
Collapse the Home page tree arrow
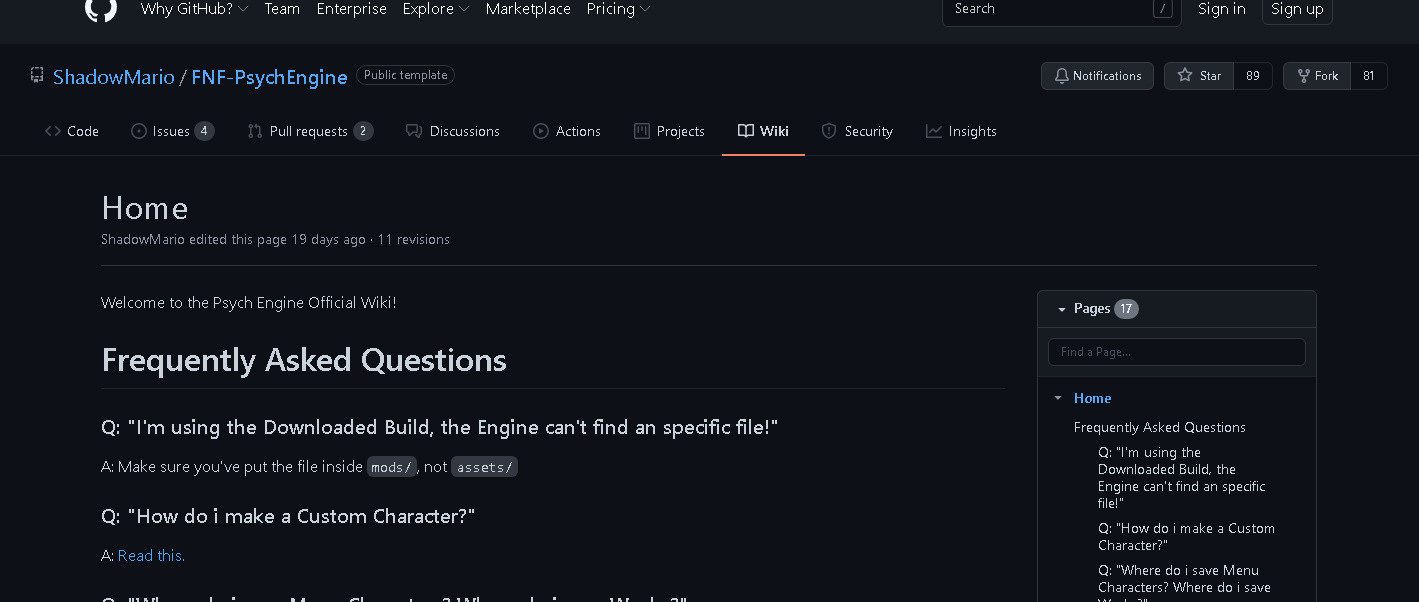coord(1058,398)
